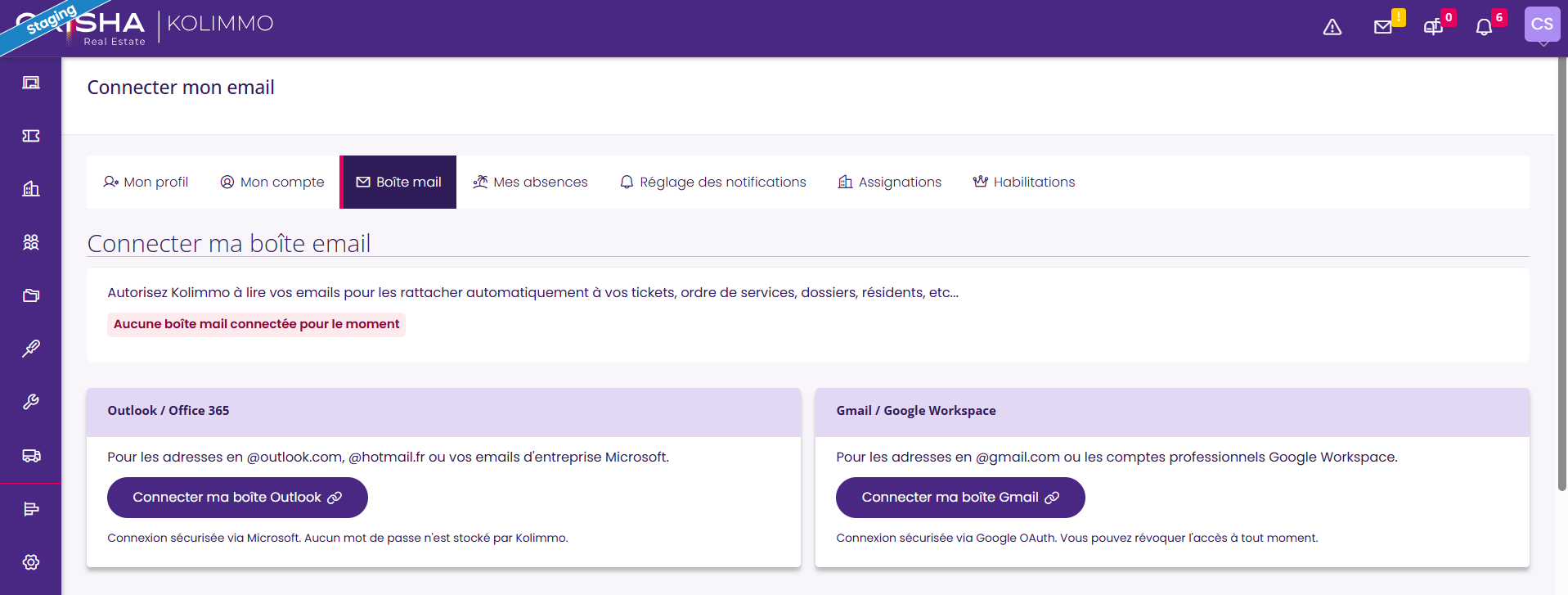1568x595 pixels.
Task: Click the 'Connecter ma boîte email' section heading
Action: coord(229,243)
